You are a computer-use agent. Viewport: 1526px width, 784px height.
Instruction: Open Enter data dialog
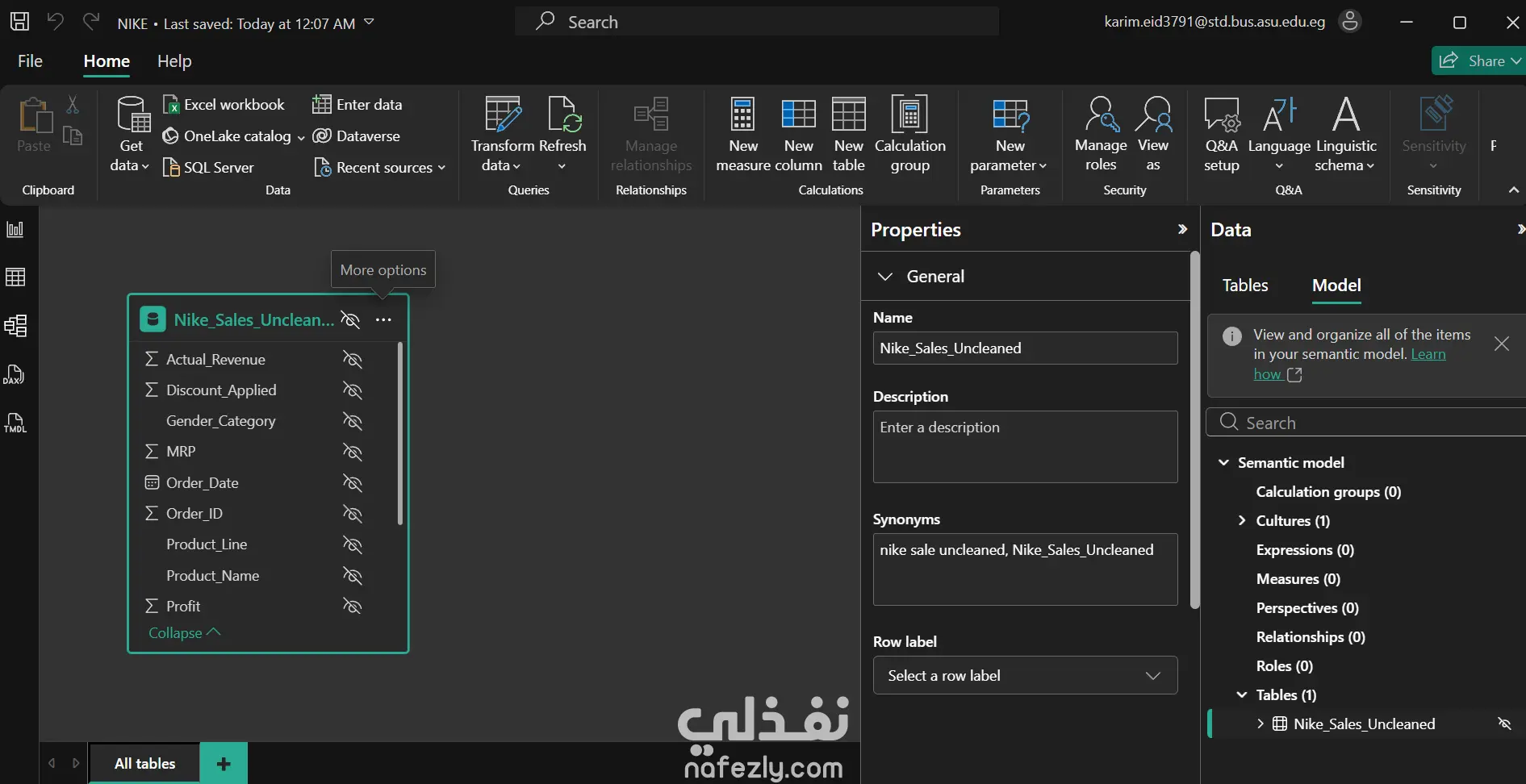point(357,105)
